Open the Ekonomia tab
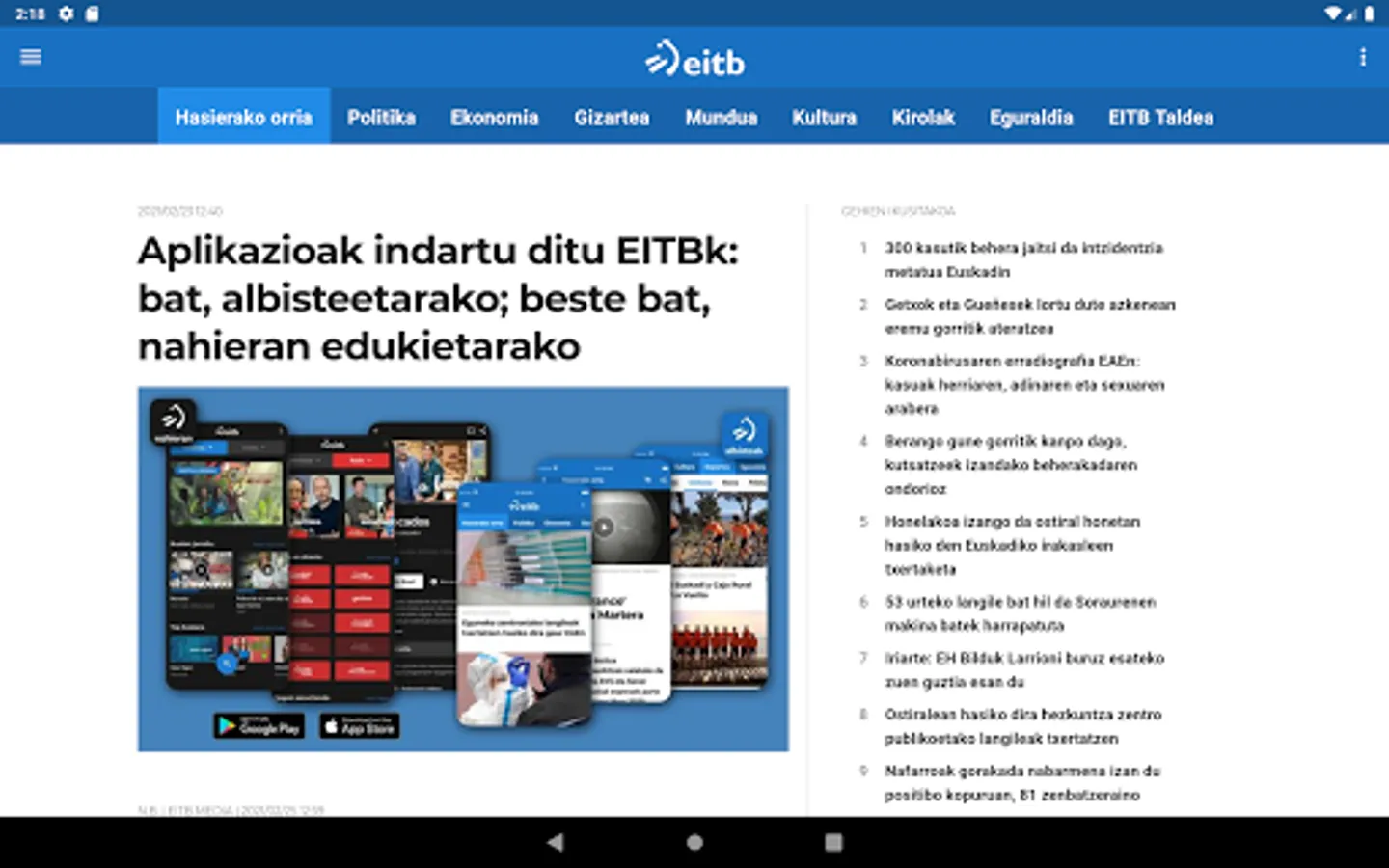1389x868 pixels. click(x=494, y=118)
